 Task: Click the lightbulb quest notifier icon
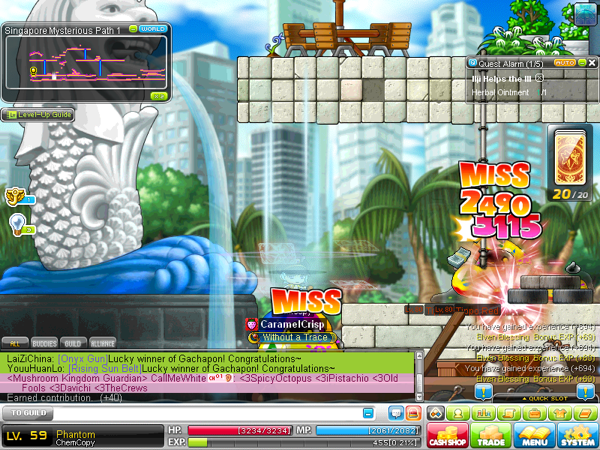[20, 225]
